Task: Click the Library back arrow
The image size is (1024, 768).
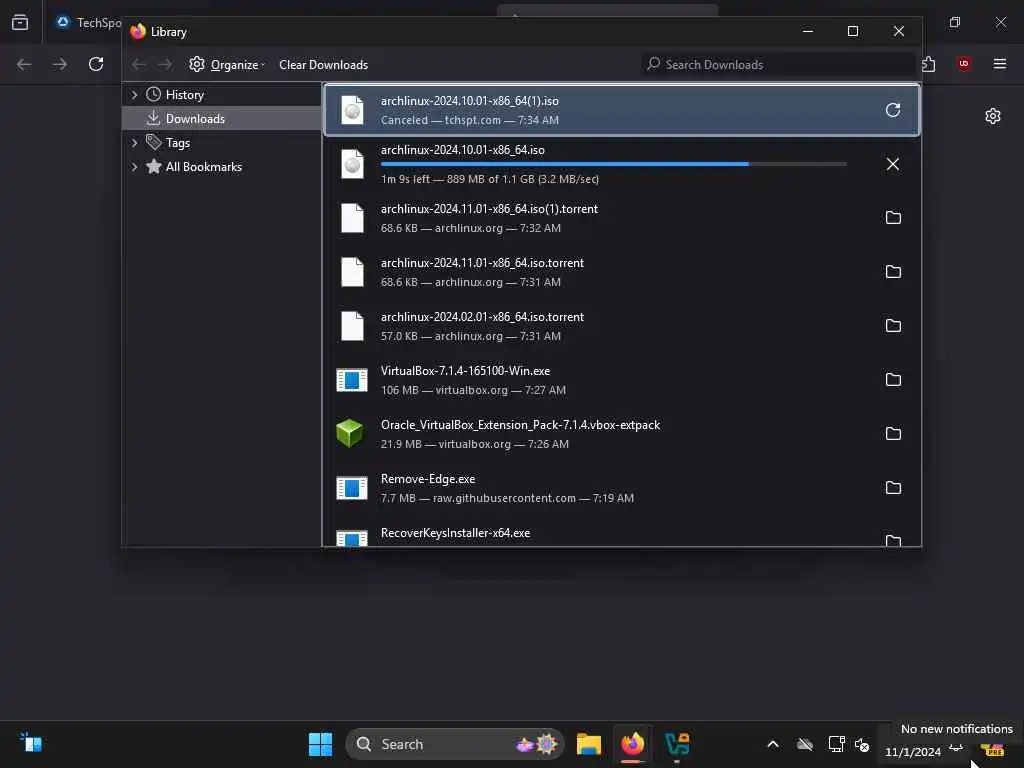Action: click(x=138, y=64)
